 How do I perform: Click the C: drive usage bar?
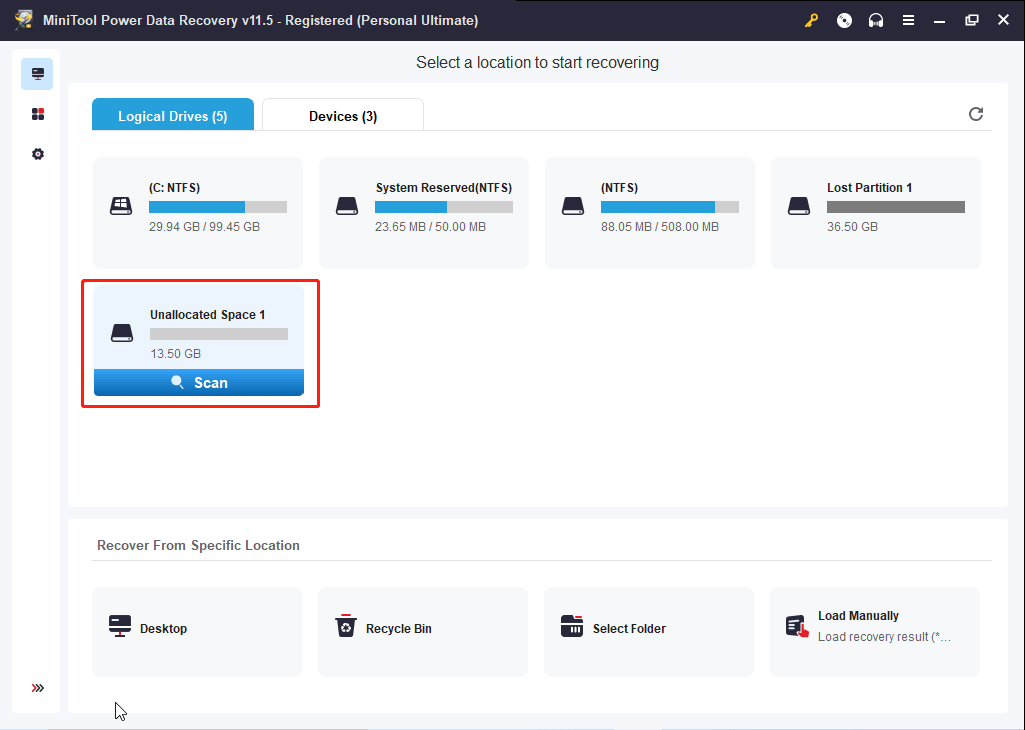tap(218, 207)
